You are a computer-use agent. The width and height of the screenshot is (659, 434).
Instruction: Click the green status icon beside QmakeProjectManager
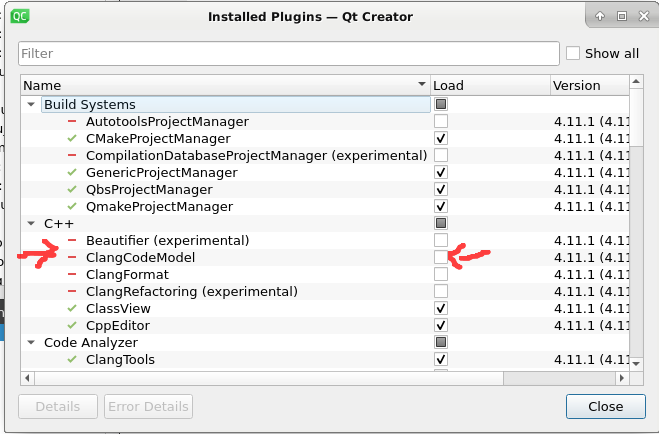(72, 206)
